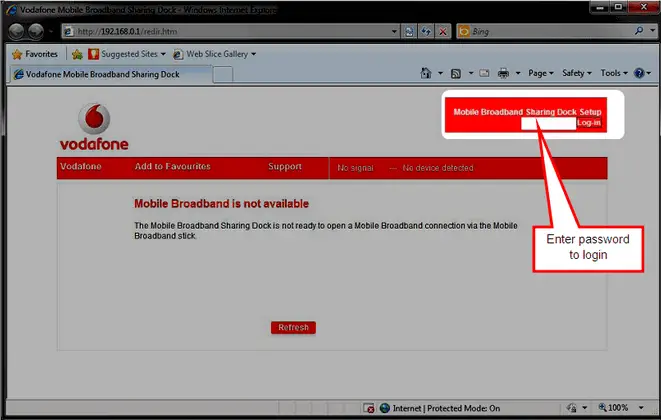This screenshot has height=420, width=661.
Task: Close the Internet Explorer window
Action: tap(643, 7)
